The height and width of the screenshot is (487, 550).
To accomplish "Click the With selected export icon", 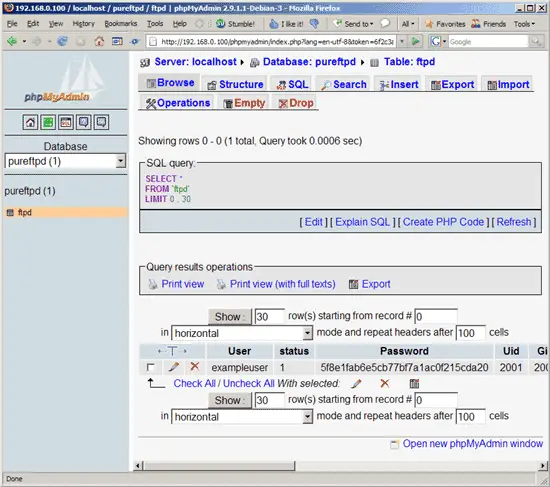I will pos(414,383).
